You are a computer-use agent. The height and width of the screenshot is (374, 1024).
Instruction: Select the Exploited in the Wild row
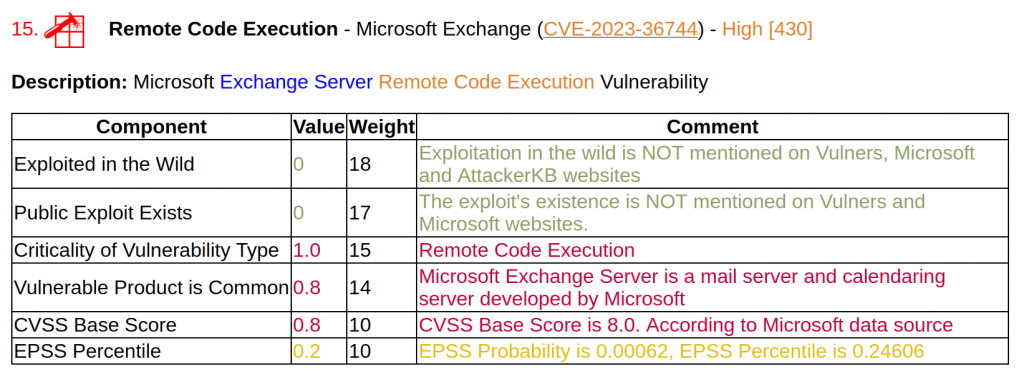pyautogui.click(x=510, y=164)
